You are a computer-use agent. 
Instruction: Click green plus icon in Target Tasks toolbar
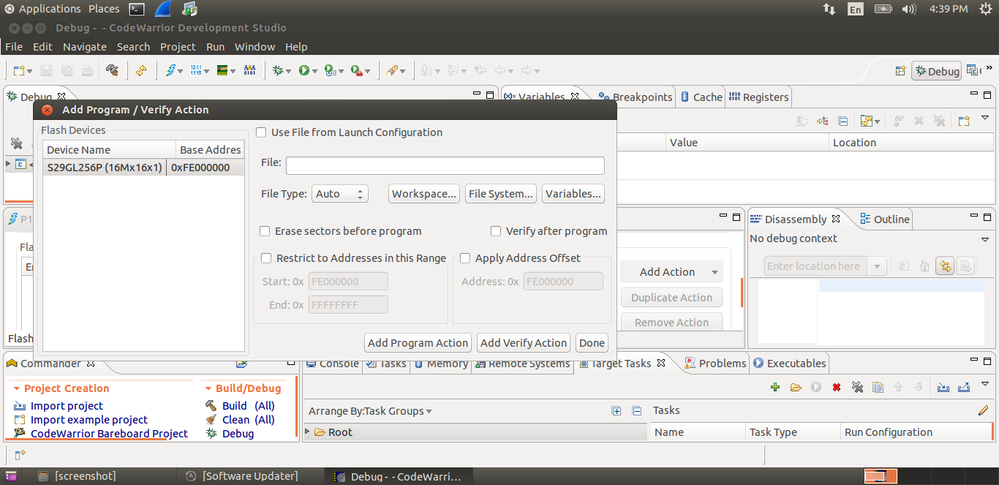tap(775, 387)
